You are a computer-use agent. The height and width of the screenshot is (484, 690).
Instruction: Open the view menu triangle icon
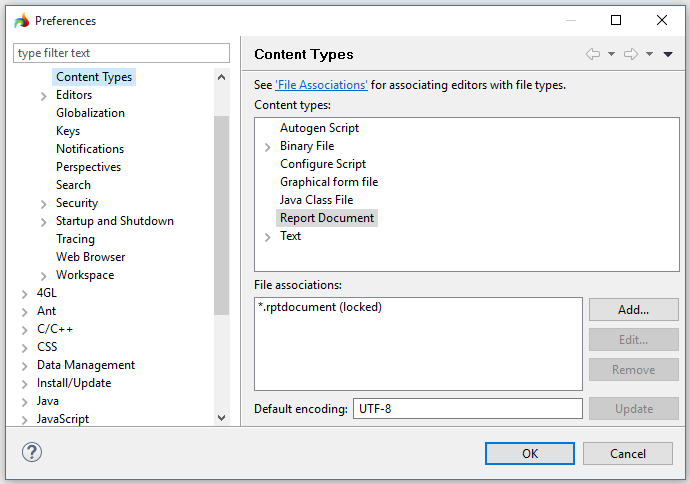click(668, 55)
